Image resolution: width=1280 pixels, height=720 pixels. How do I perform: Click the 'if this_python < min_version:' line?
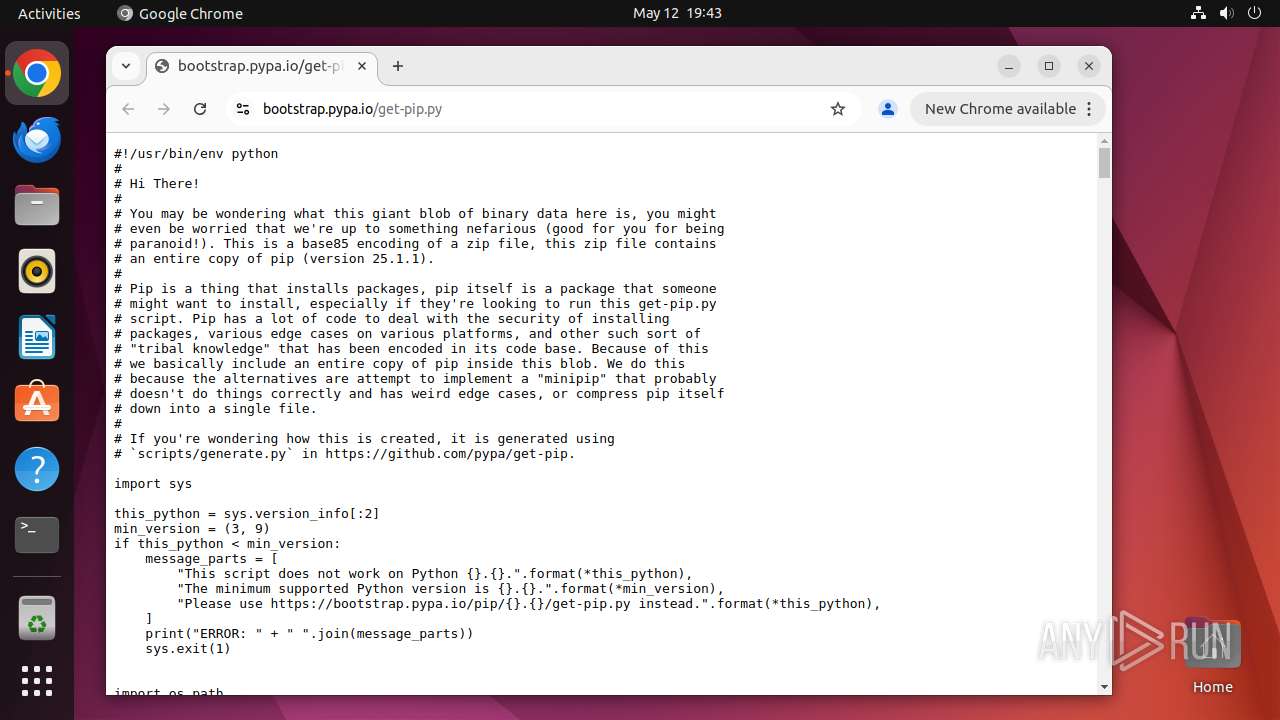(227, 544)
